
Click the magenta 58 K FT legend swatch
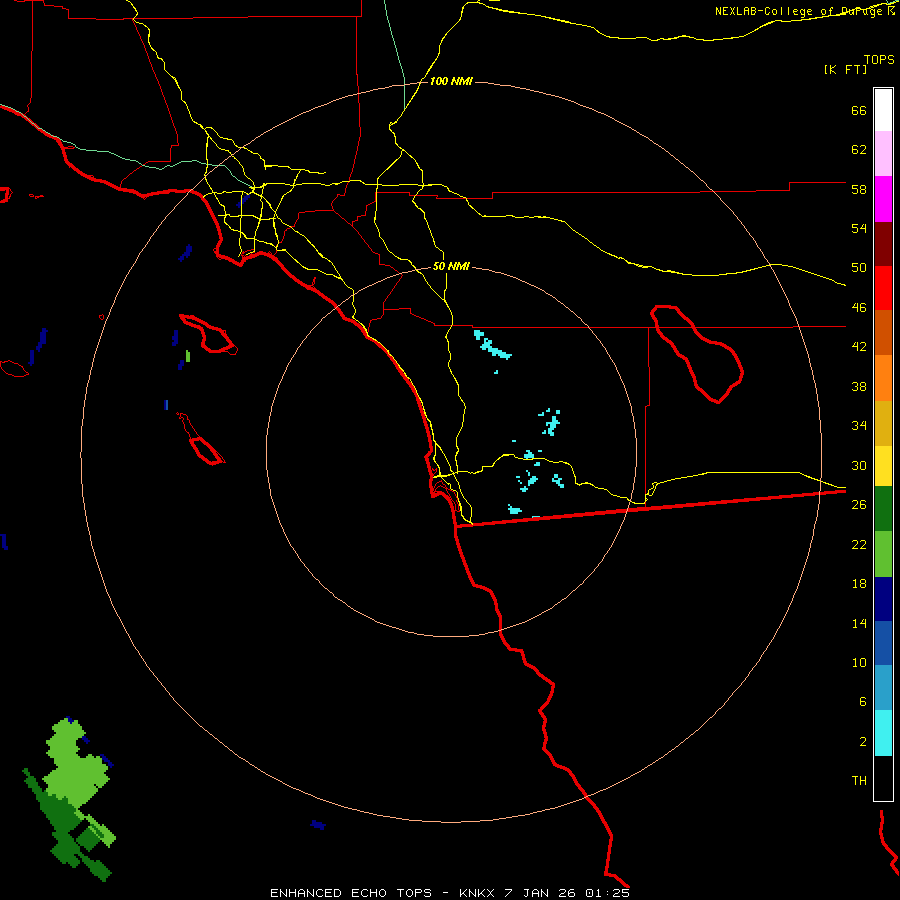click(883, 199)
